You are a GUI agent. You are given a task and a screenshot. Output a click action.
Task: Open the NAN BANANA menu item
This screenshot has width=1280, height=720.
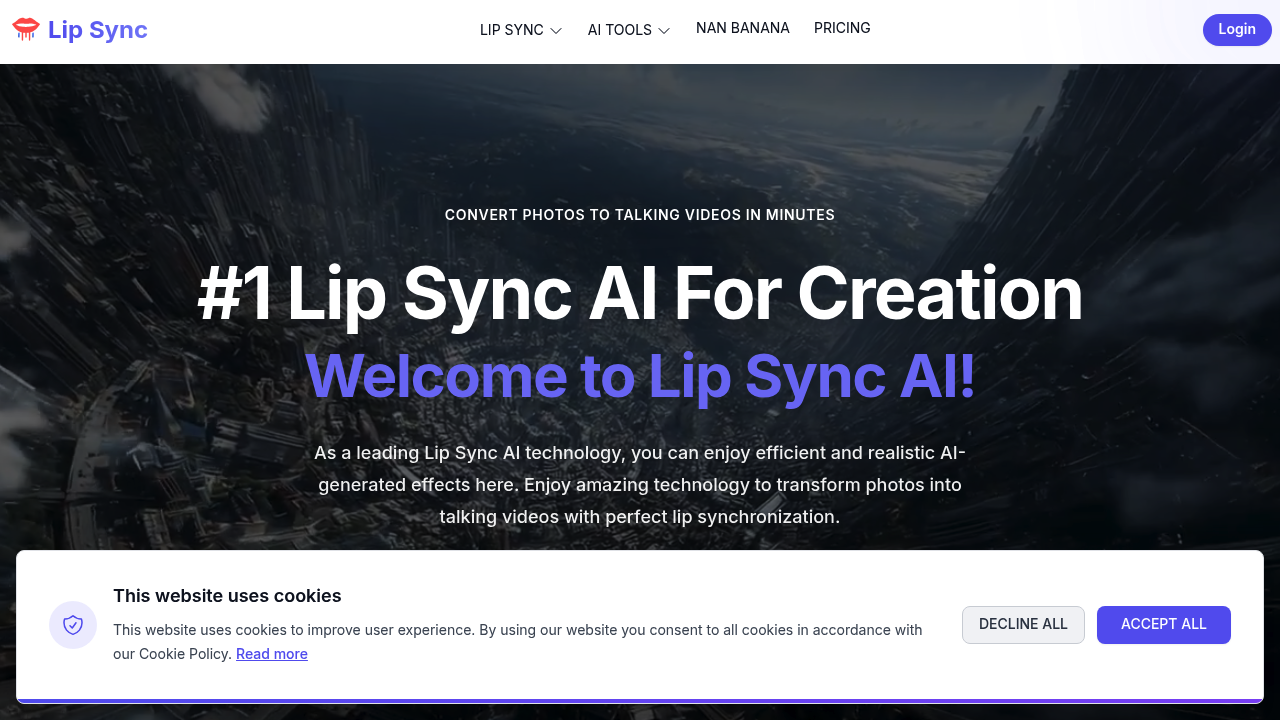coord(743,28)
